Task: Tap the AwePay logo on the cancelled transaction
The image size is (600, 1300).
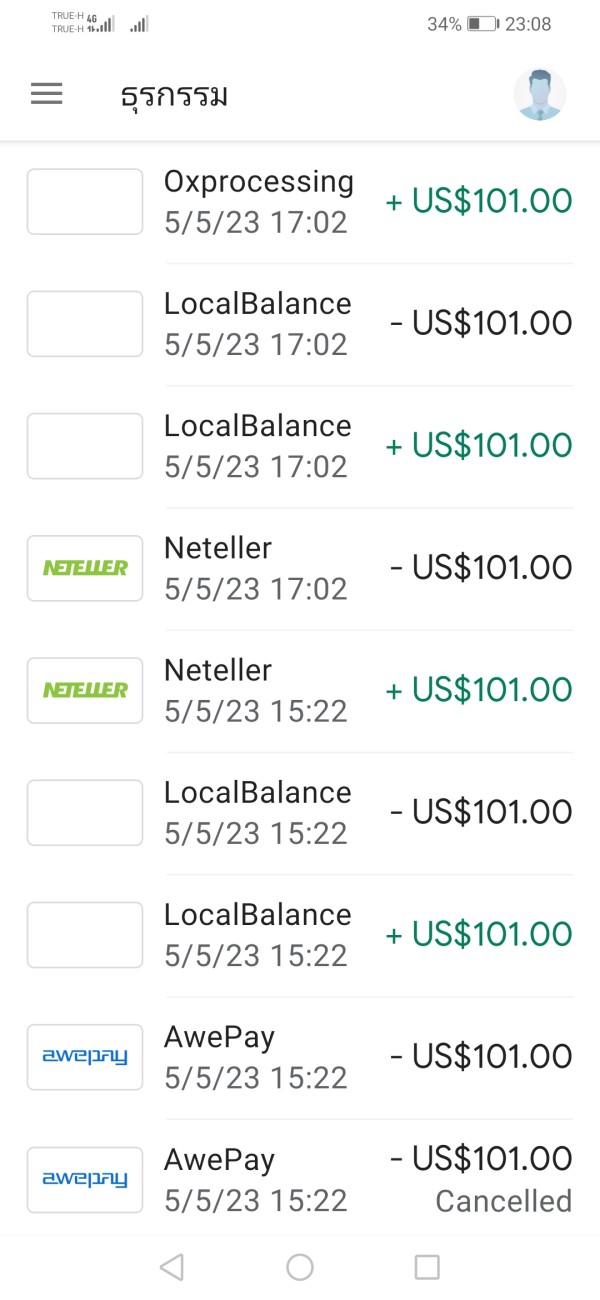Action: pos(85,1180)
